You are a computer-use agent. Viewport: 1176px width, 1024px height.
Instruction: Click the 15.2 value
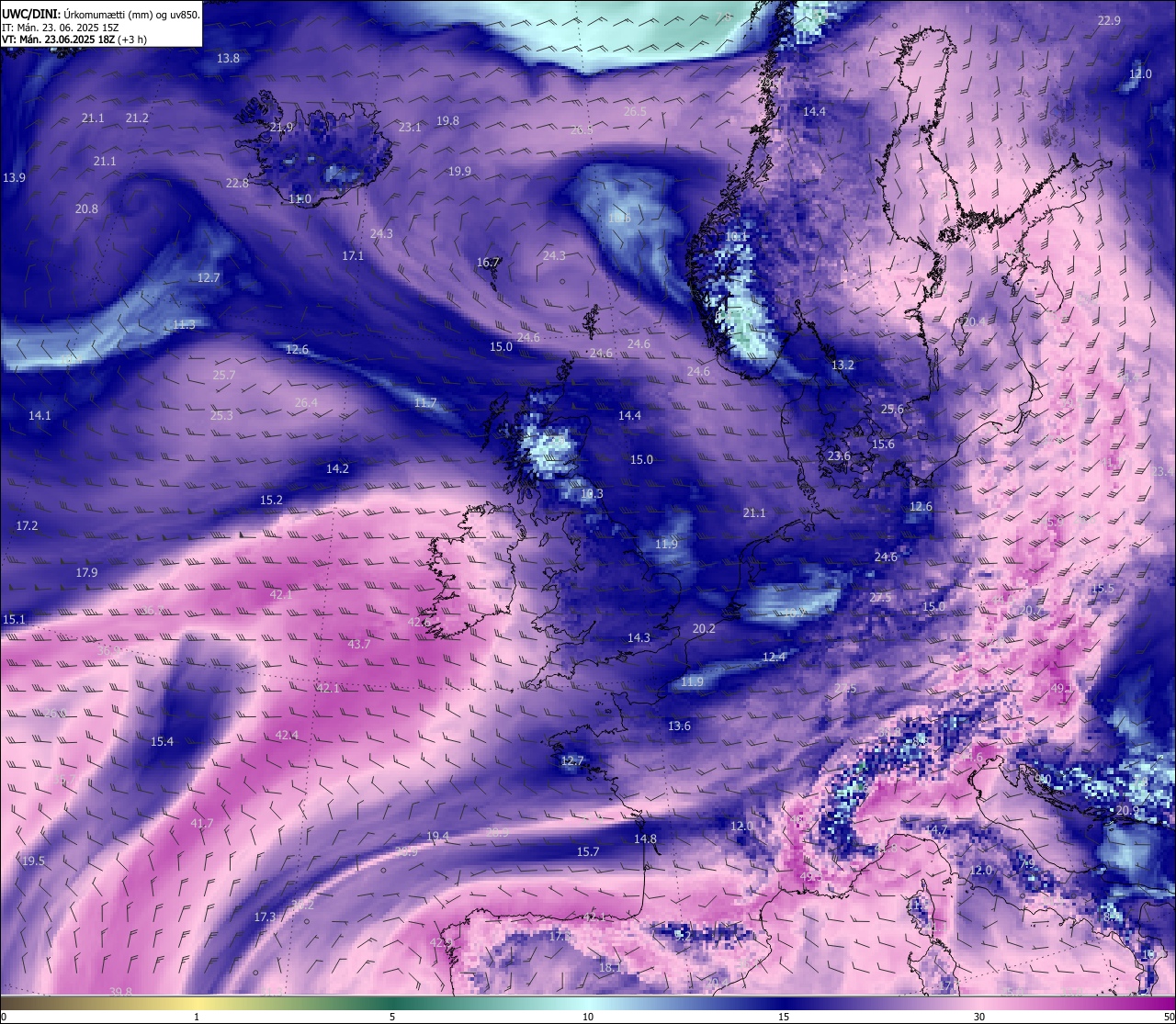click(271, 500)
